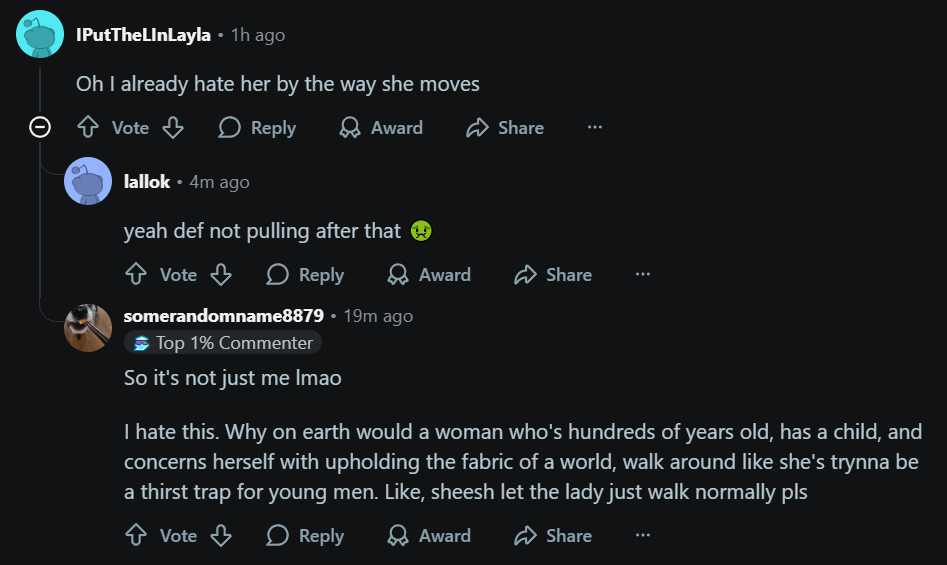Viewport: 947px width, 565px height.
Task: Reply to lallok's comment
Action: coord(305,275)
